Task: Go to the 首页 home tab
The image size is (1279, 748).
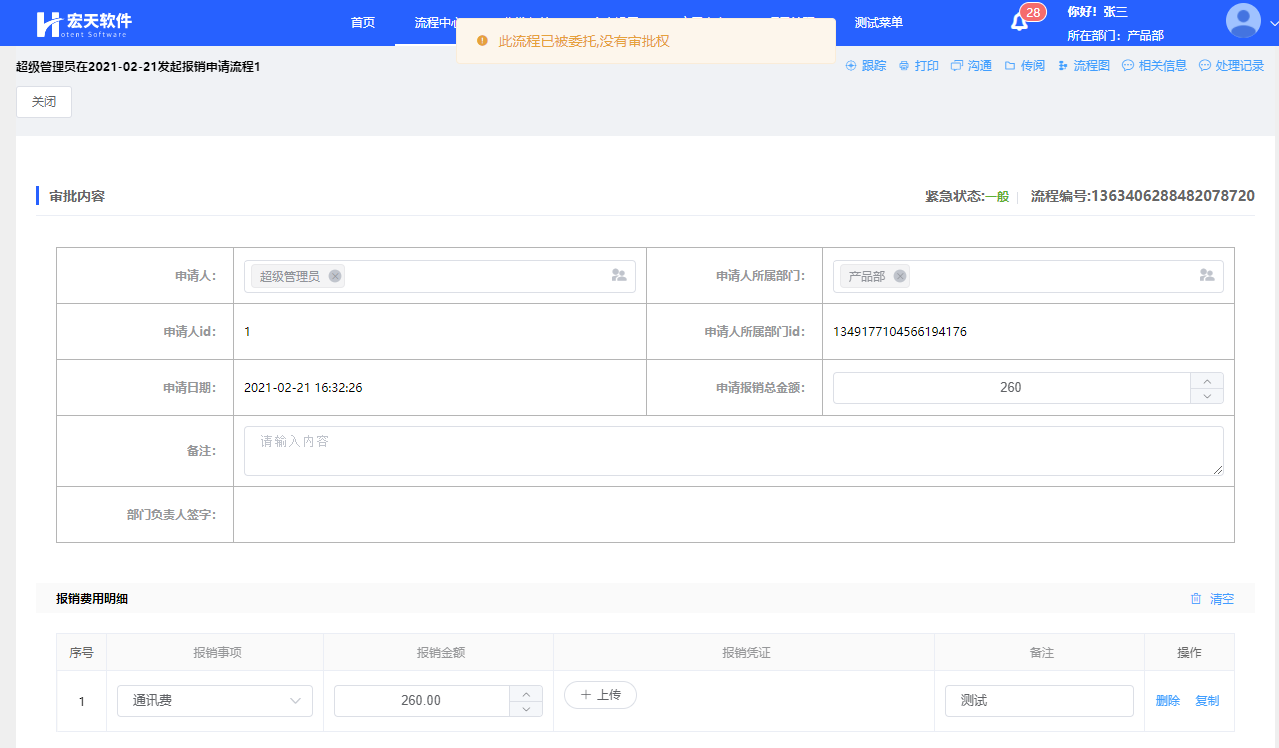Action: pyautogui.click(x=363, y=23)
